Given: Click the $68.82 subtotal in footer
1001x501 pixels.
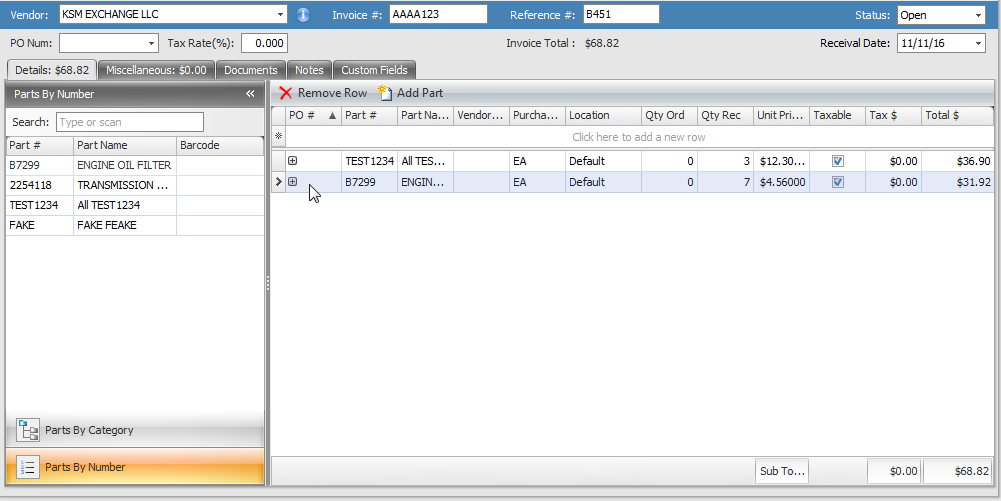Looking at the screenshot, I should pos(958,472).
